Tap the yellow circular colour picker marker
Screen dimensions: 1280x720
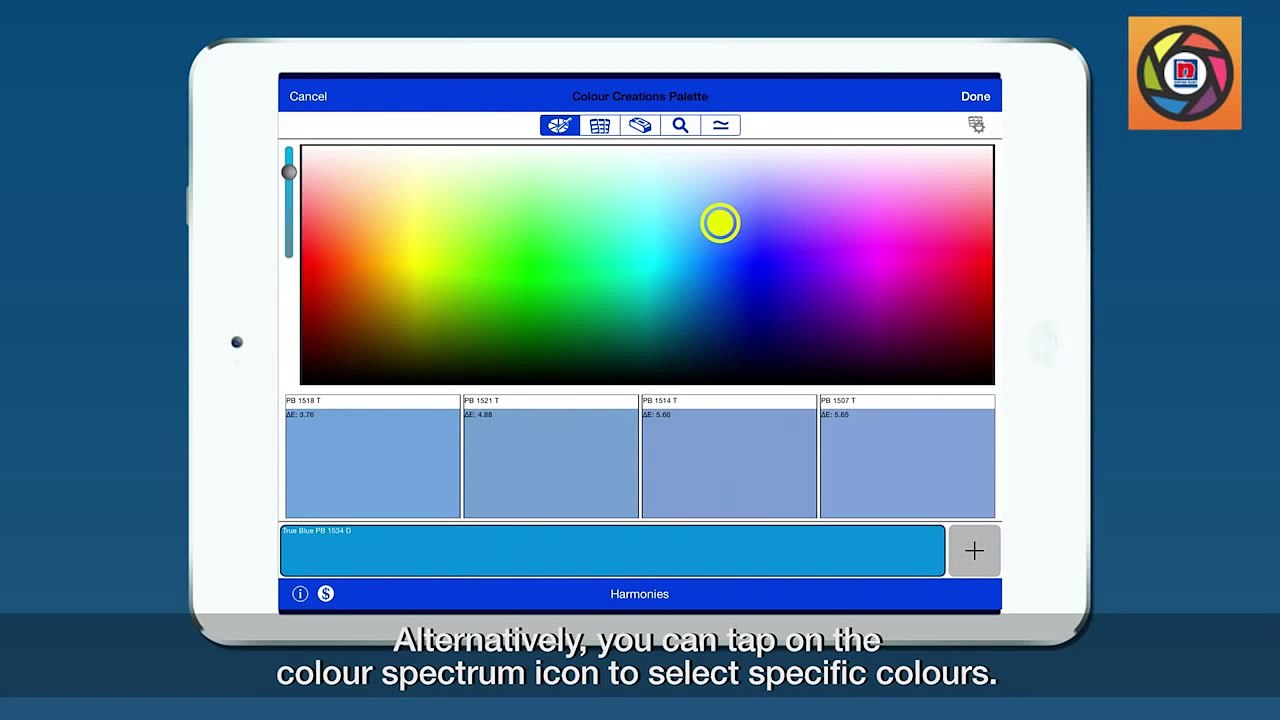(x=720, y=224)
